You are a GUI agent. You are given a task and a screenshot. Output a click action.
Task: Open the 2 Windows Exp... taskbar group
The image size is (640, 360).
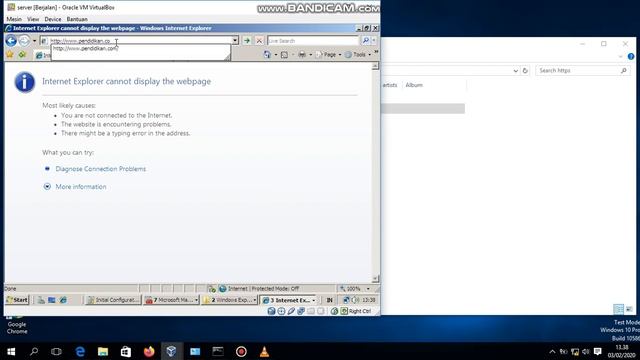coord(230,300)
